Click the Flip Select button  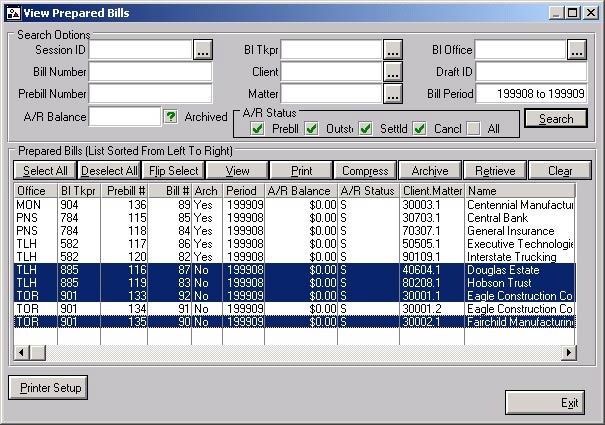pyautogui.click(x=174, y=170)
